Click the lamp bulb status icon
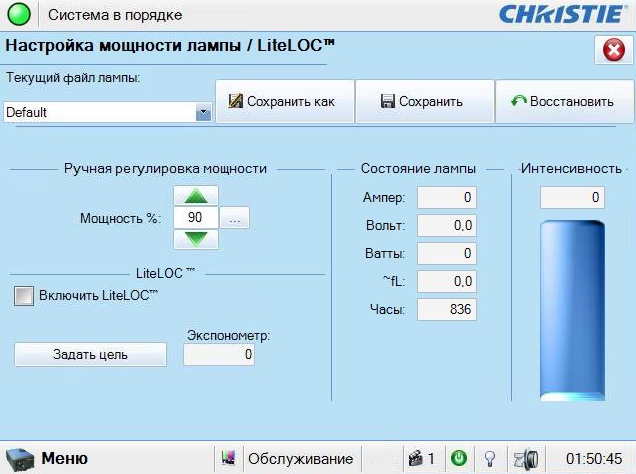This screenshot has width=636, height=474. [x=490, y=458]
